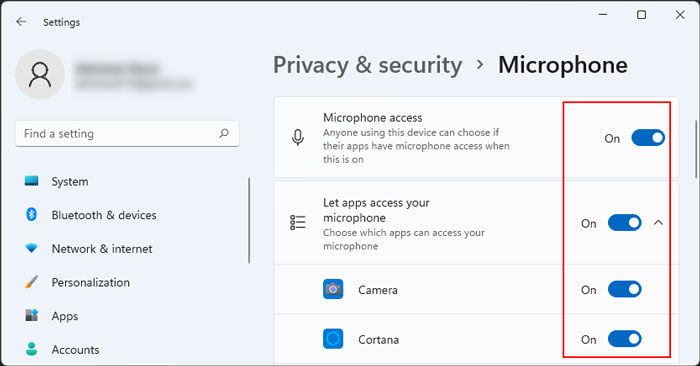
Task: Go to Privacy & security breadcrumb
Action: 367,65
